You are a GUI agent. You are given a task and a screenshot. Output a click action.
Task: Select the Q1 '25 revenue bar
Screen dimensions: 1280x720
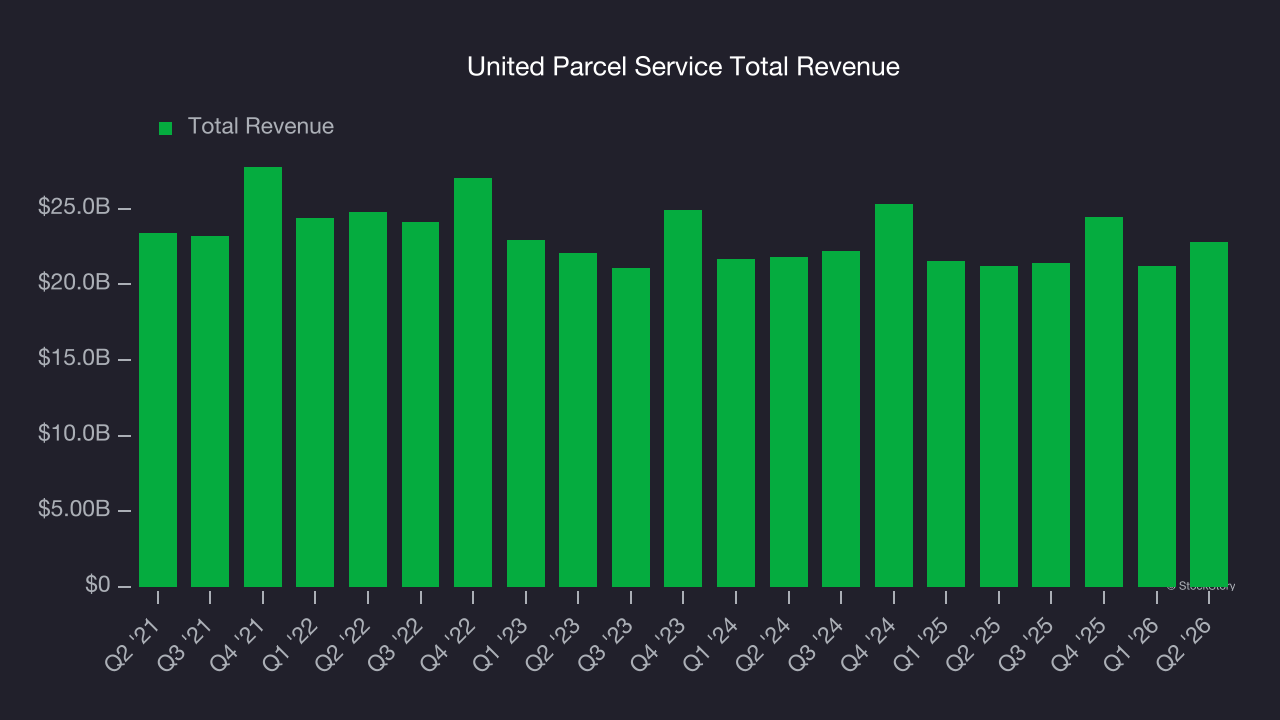[946, 424]
